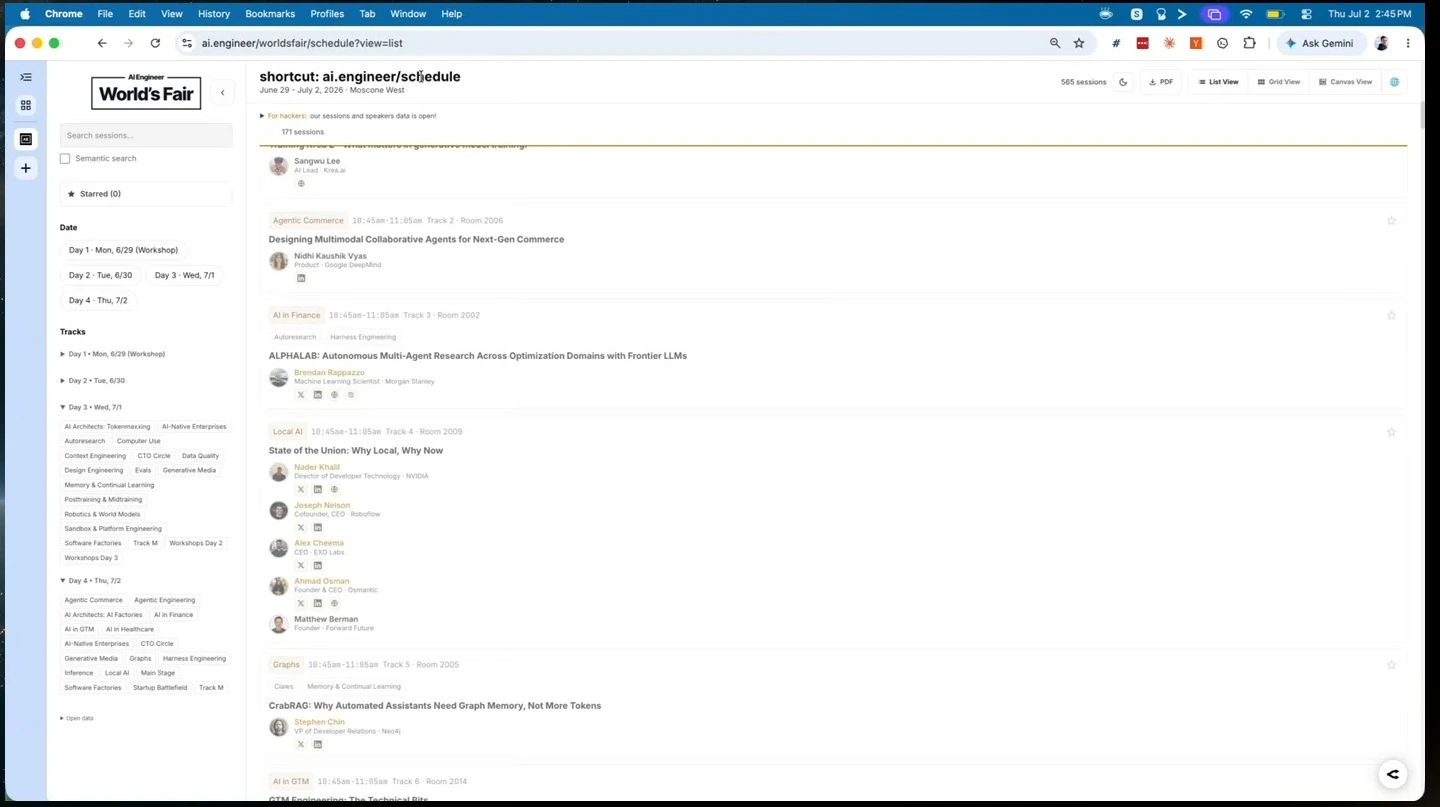Open Sangwu Lee's website globe icon

click(300, 184)
